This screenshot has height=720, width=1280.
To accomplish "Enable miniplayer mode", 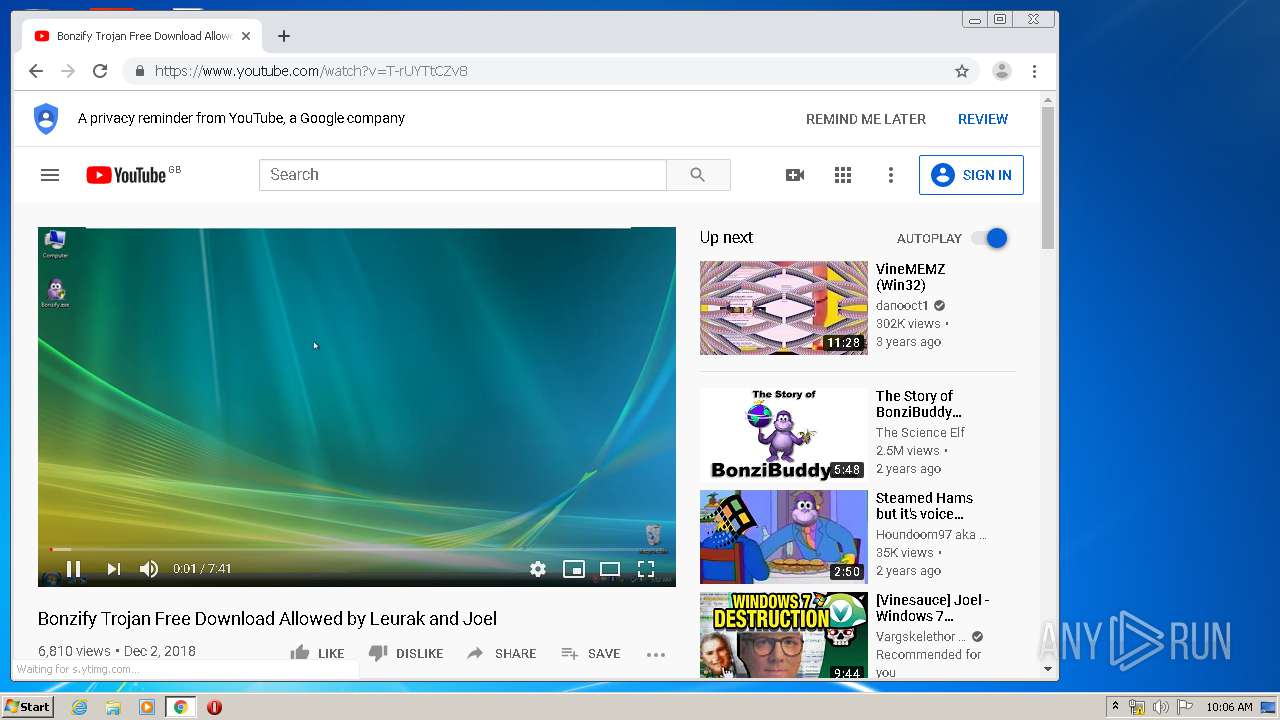I will tap(574, 569).
